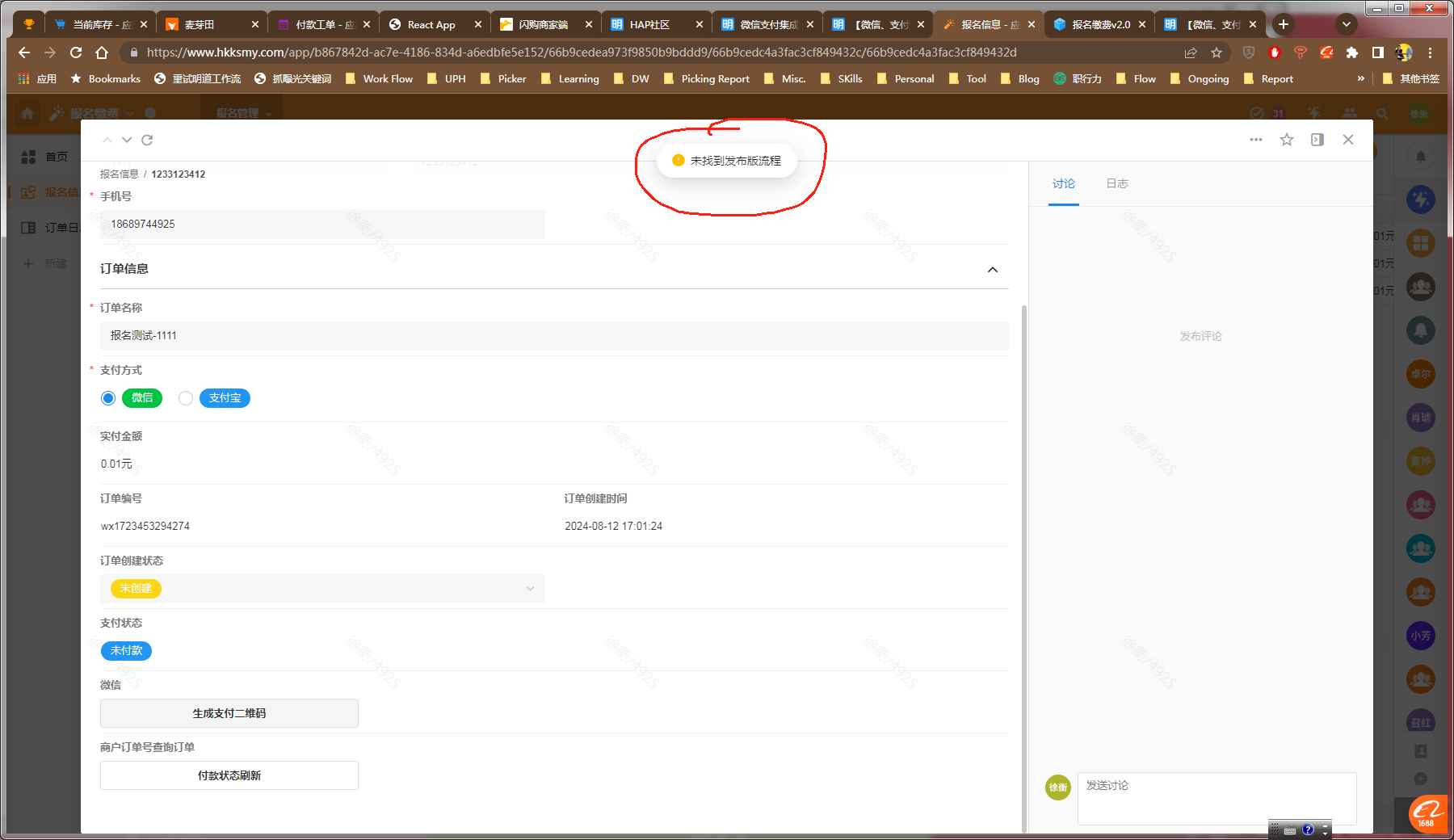Switch to the 日志 tab
The width and height of the screenshot is (1454, 840).
[1117, 184]
